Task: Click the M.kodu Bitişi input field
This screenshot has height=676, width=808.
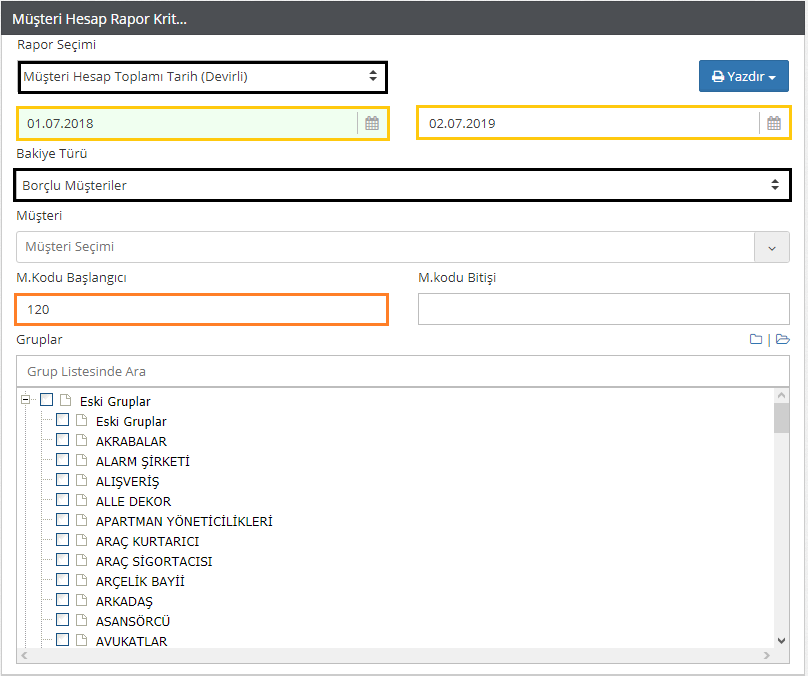Action: click(x=603, y=310)
